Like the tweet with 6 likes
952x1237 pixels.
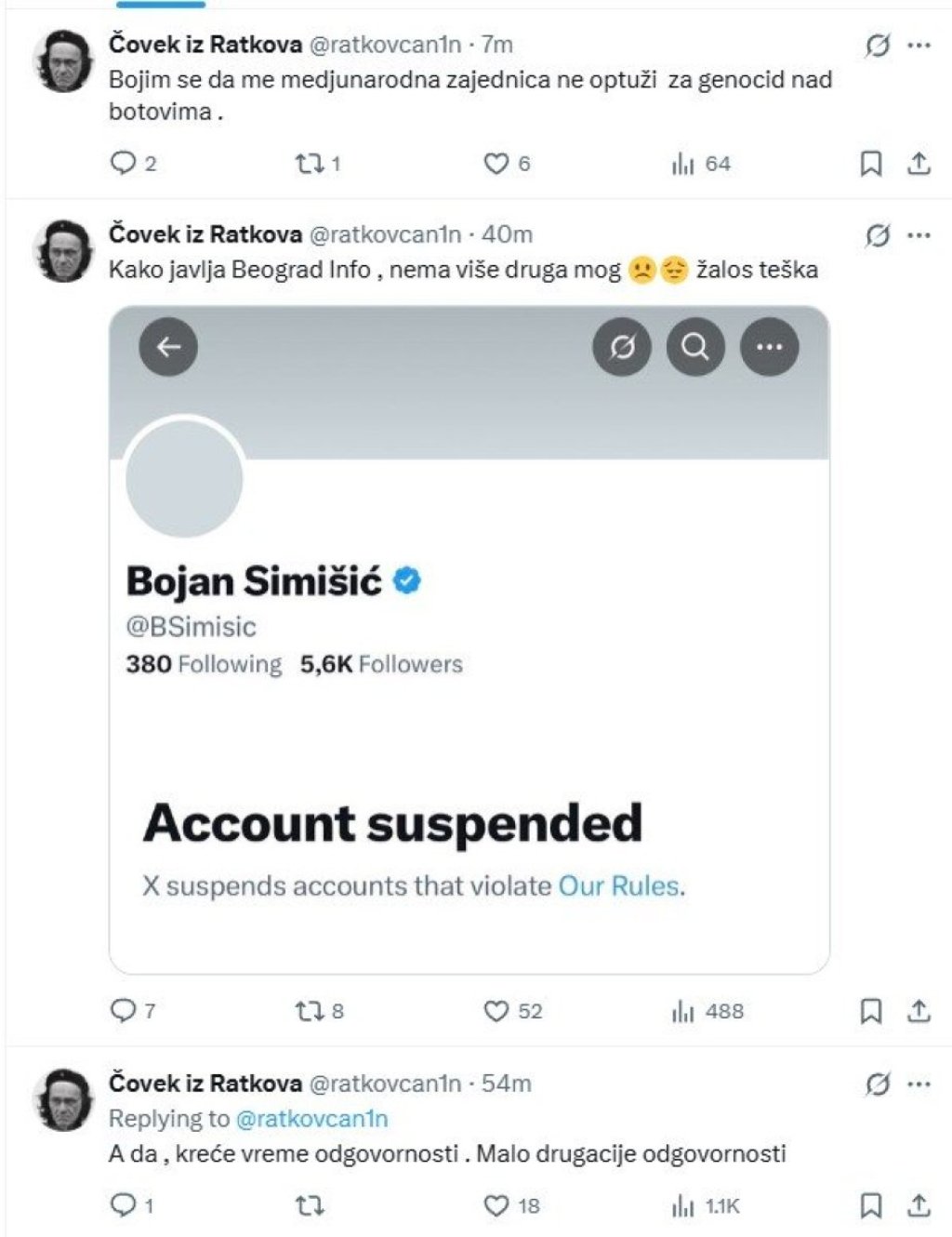click(x=496, y=164)
